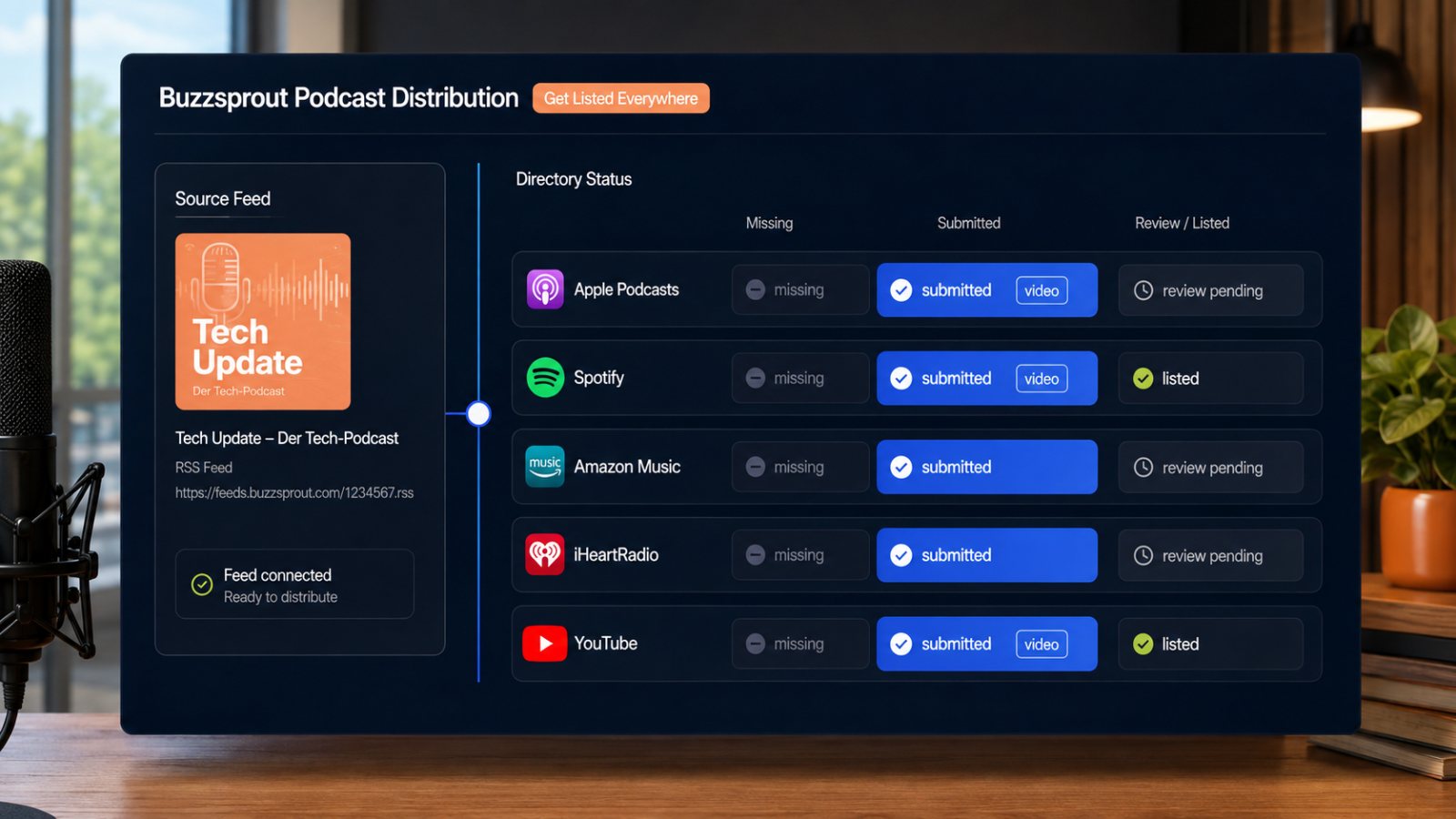Click submitted checkmark icon for Amazon Music
The image size is (1456, 819).
tap(901, 467)
